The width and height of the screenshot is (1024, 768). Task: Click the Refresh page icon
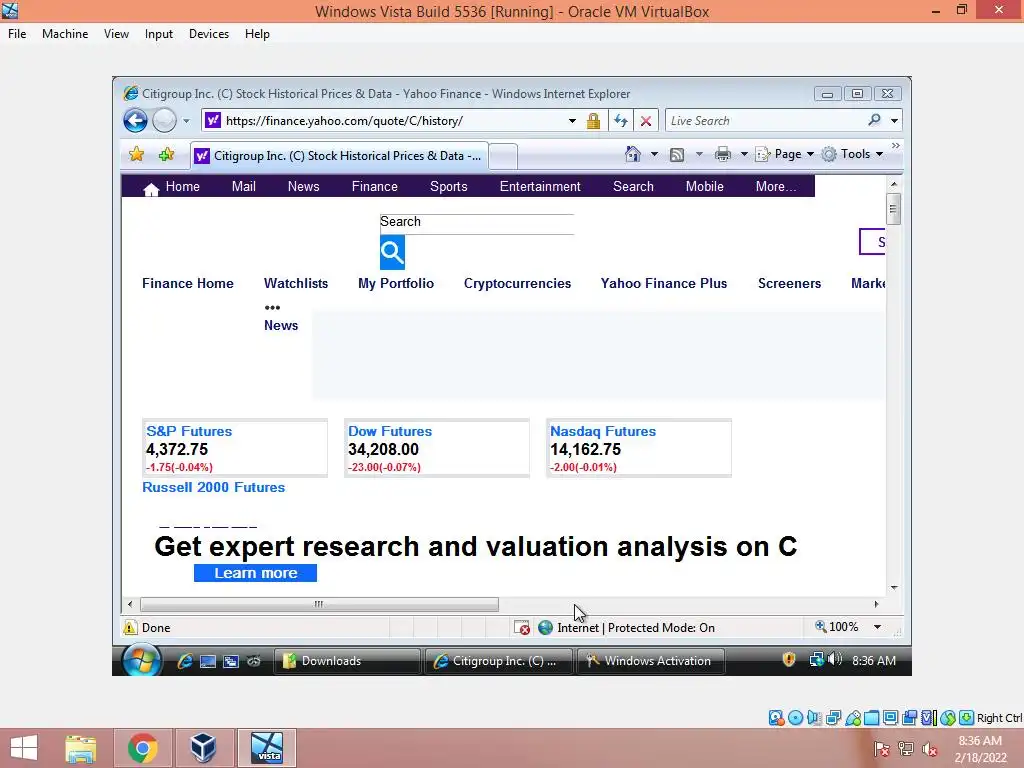(620, 121)
